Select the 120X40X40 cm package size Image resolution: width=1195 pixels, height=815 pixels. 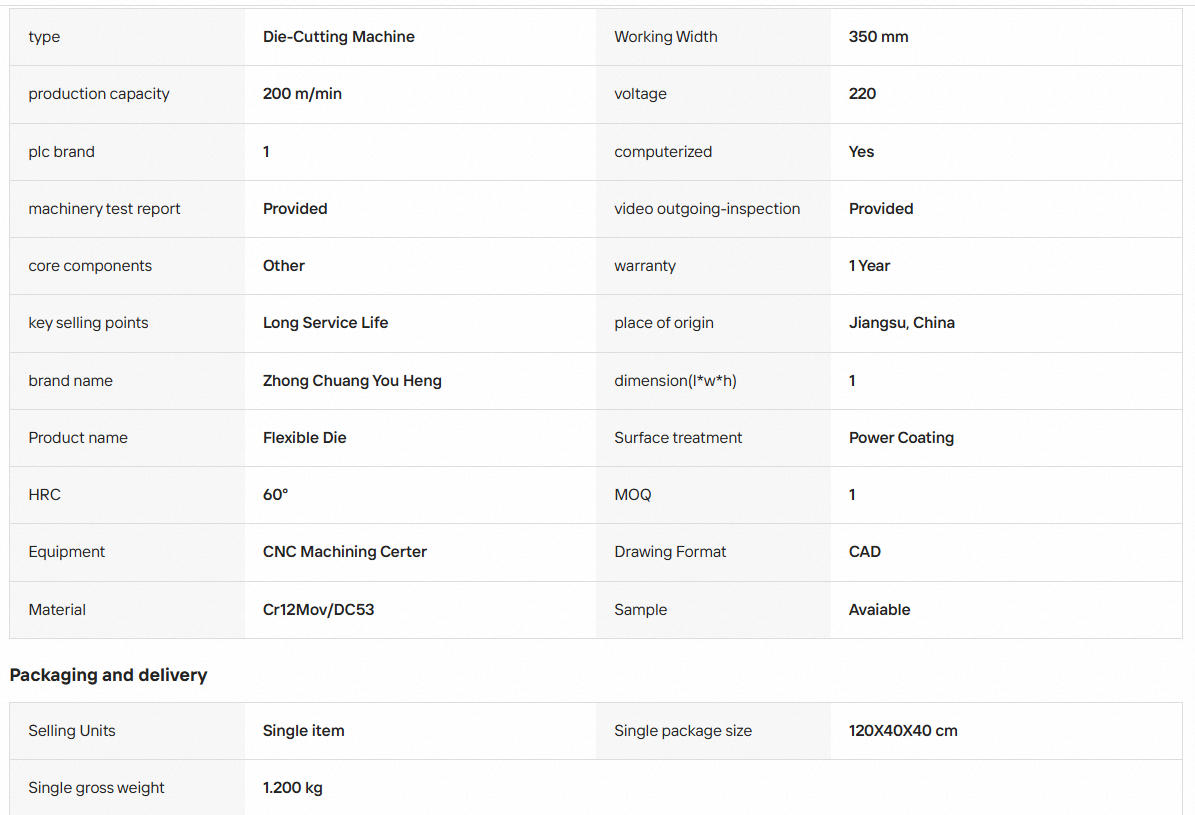click(x=903, y=730)
